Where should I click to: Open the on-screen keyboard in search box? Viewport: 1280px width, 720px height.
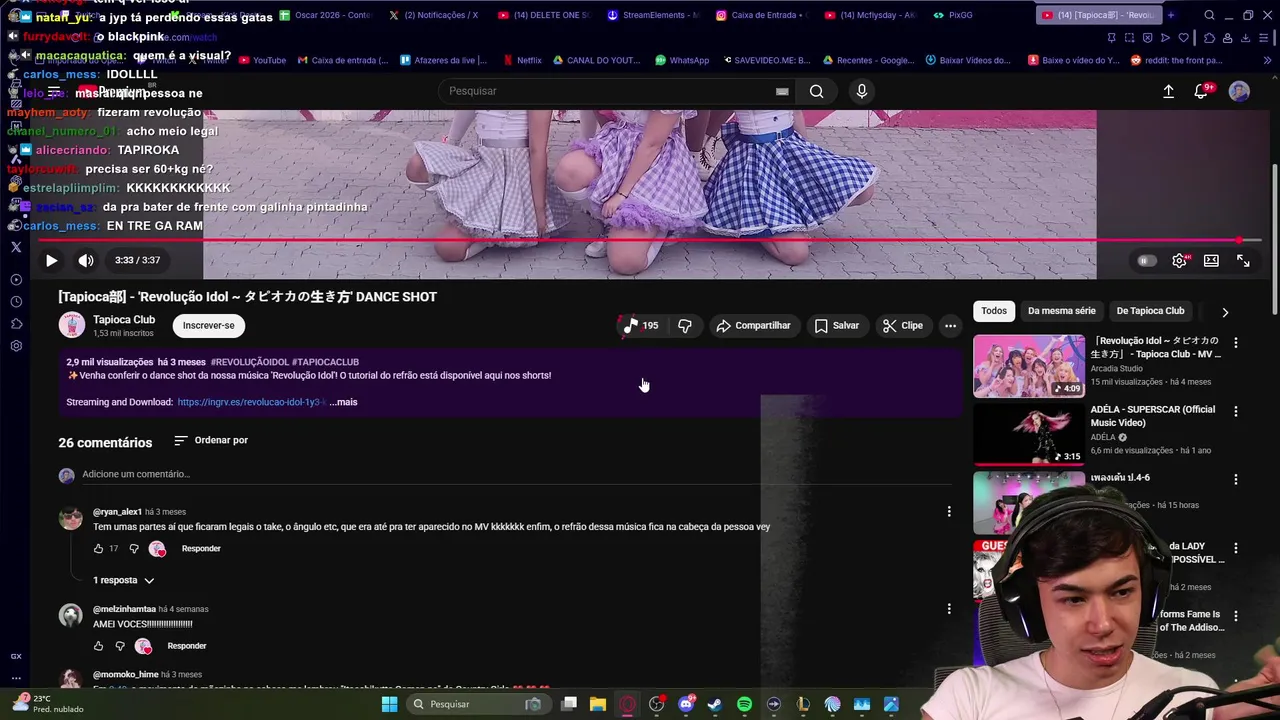click(782, 91)
